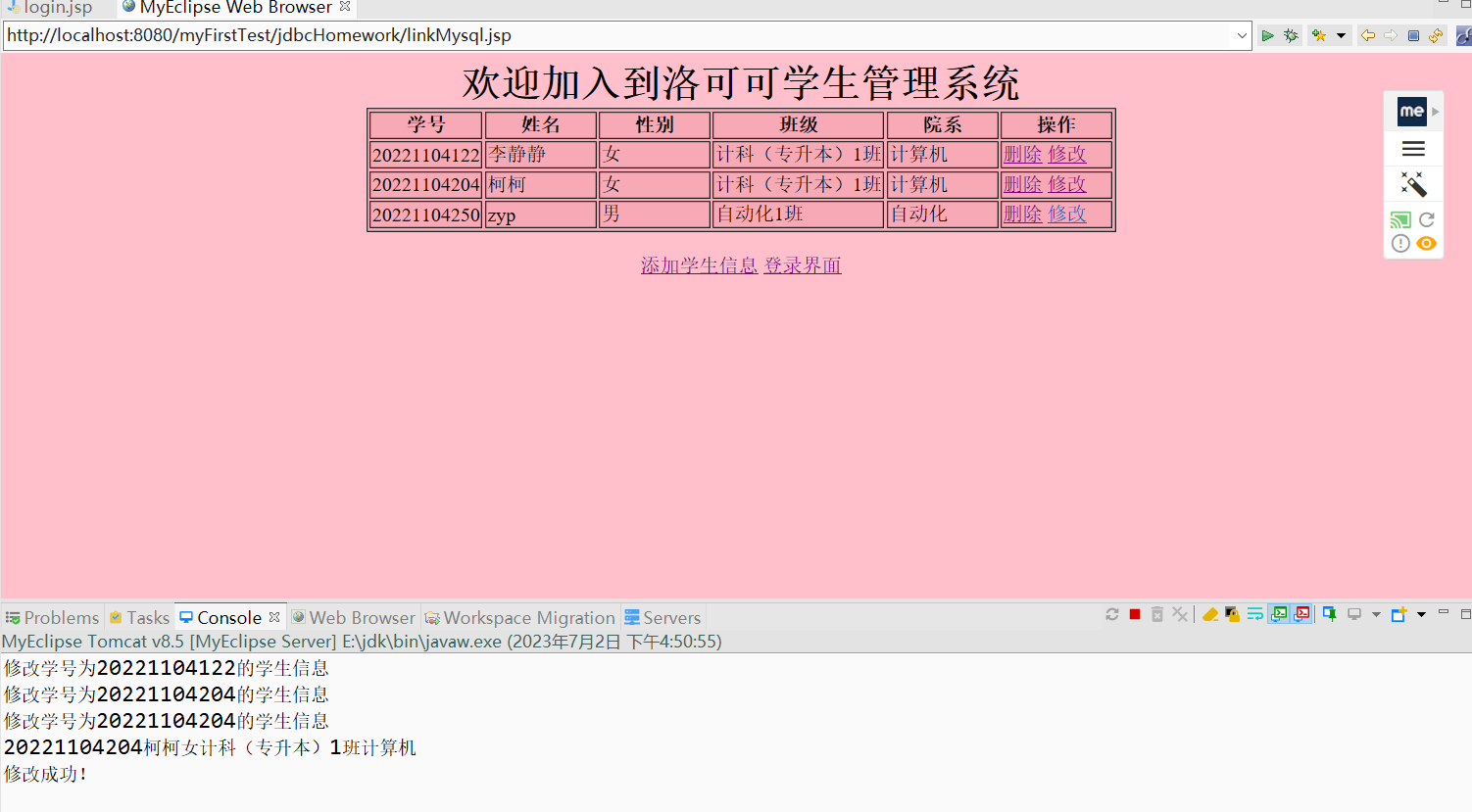The height and width of the screenshot is (812, 1472).
Task: Clear console with the eraser icon
Action: (x=1210, y=614)
